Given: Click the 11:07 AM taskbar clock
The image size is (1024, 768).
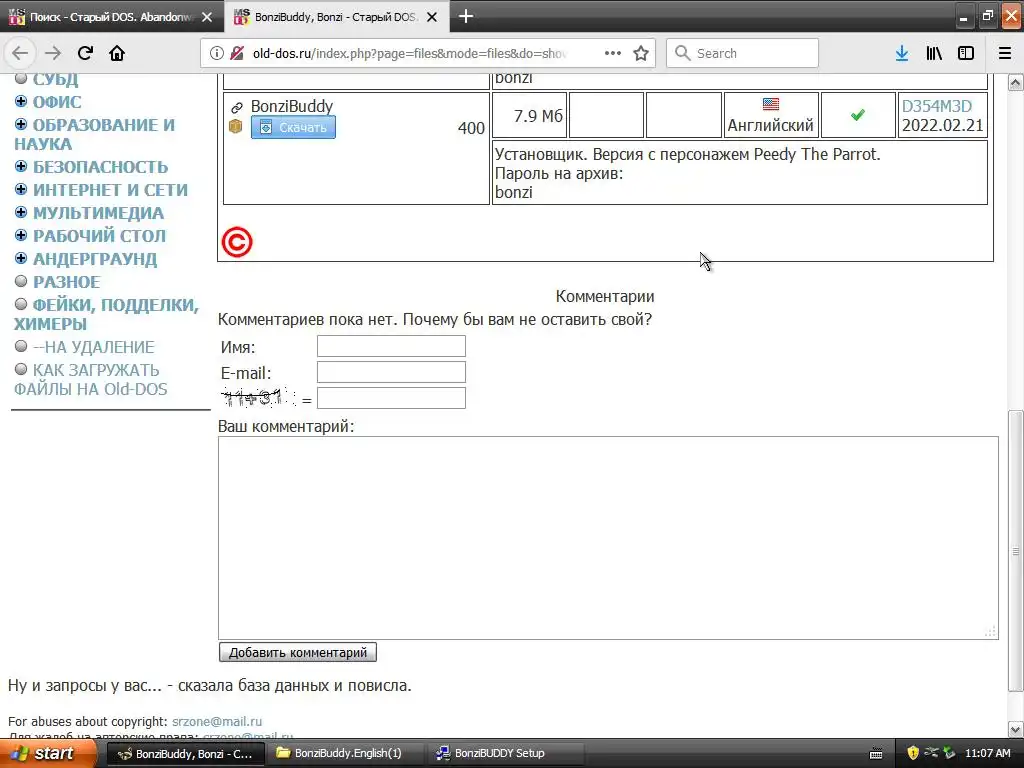Looking at the screenshot, I should [987, 753].
